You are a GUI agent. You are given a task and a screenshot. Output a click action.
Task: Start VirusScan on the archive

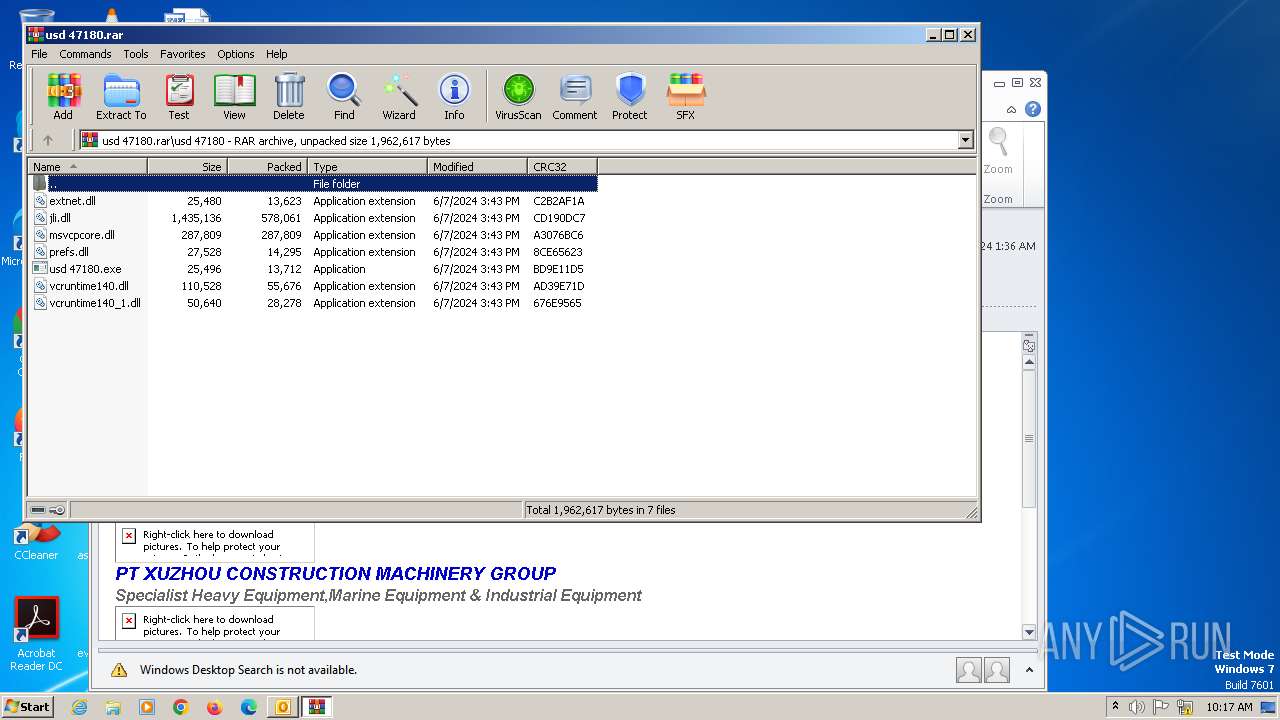[x=518, y=97]
